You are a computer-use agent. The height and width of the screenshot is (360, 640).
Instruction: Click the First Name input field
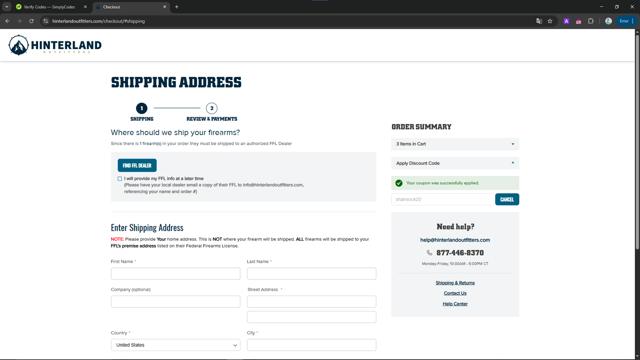pos(176,273)
